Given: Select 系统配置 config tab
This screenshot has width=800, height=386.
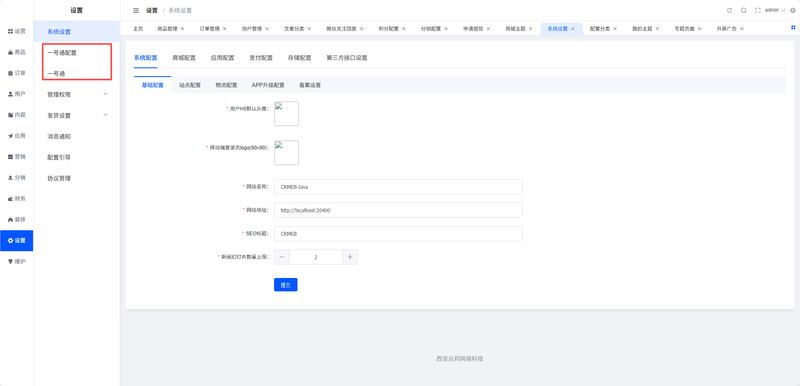Looking at the screenshot, I should click(145, 58).
